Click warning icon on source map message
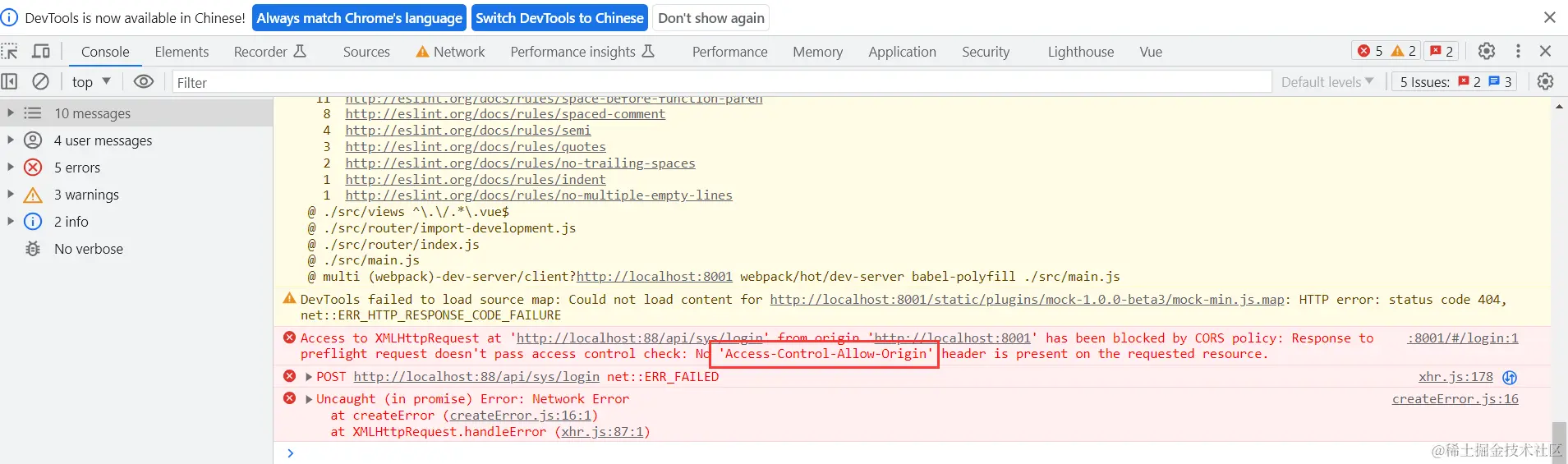1568x464 pixels. click(289, 299)
